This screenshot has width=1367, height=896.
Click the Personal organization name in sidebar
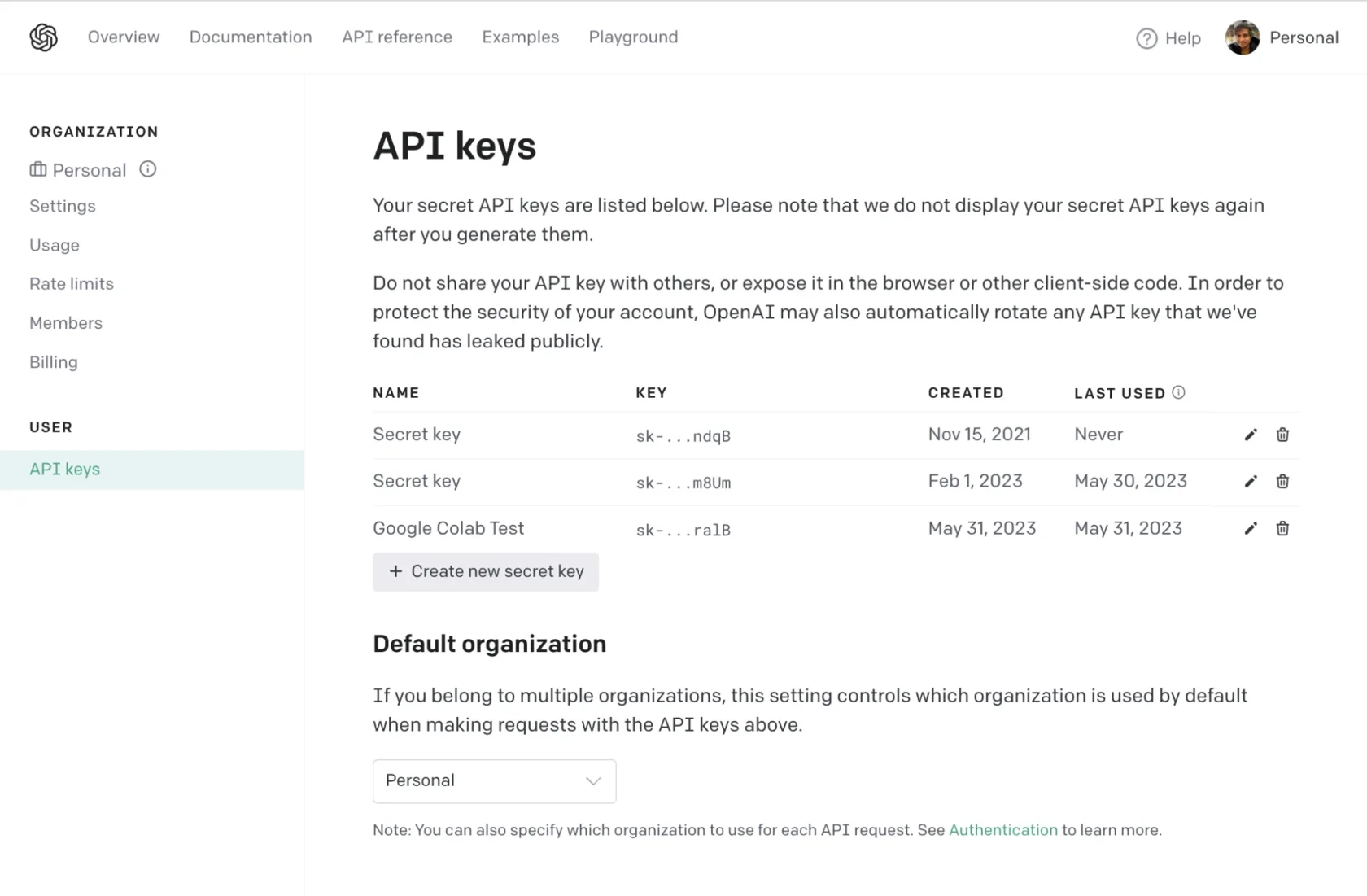(x=90, y=170)
